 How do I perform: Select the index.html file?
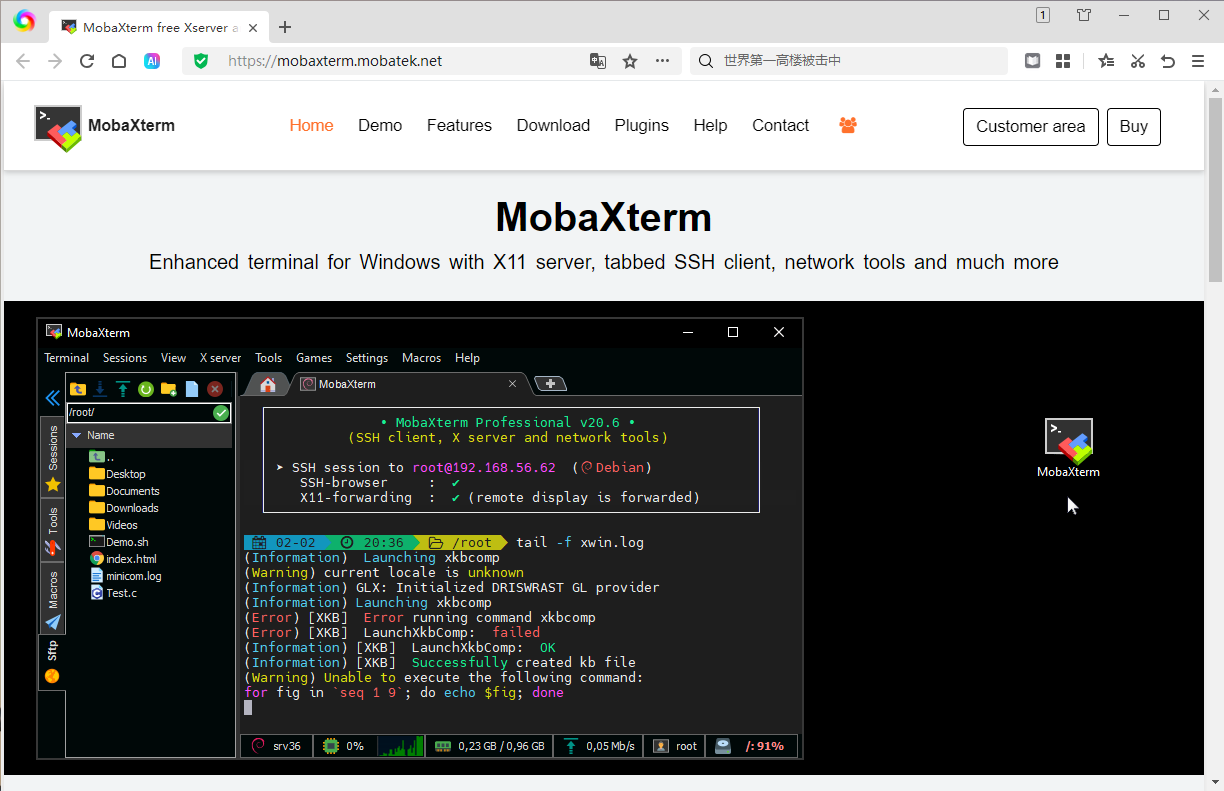pos(122,559)
